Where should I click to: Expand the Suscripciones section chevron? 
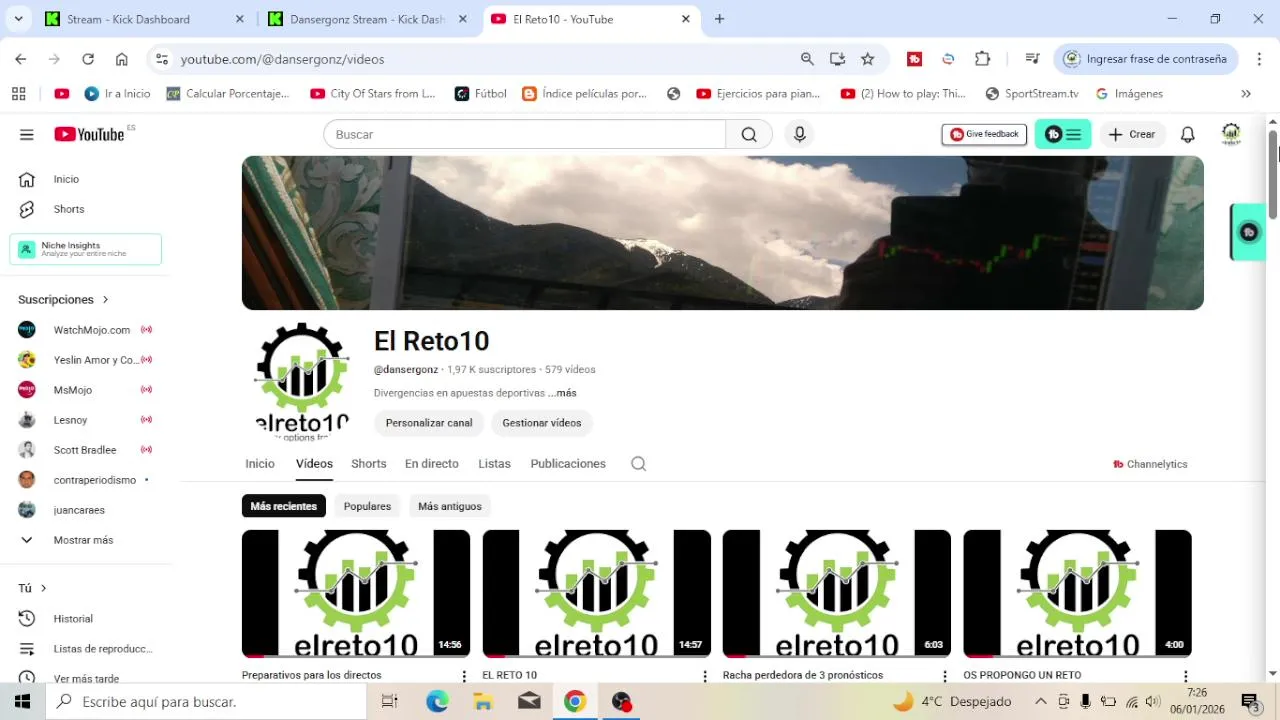pyautogui.click(x=105, y=300)
